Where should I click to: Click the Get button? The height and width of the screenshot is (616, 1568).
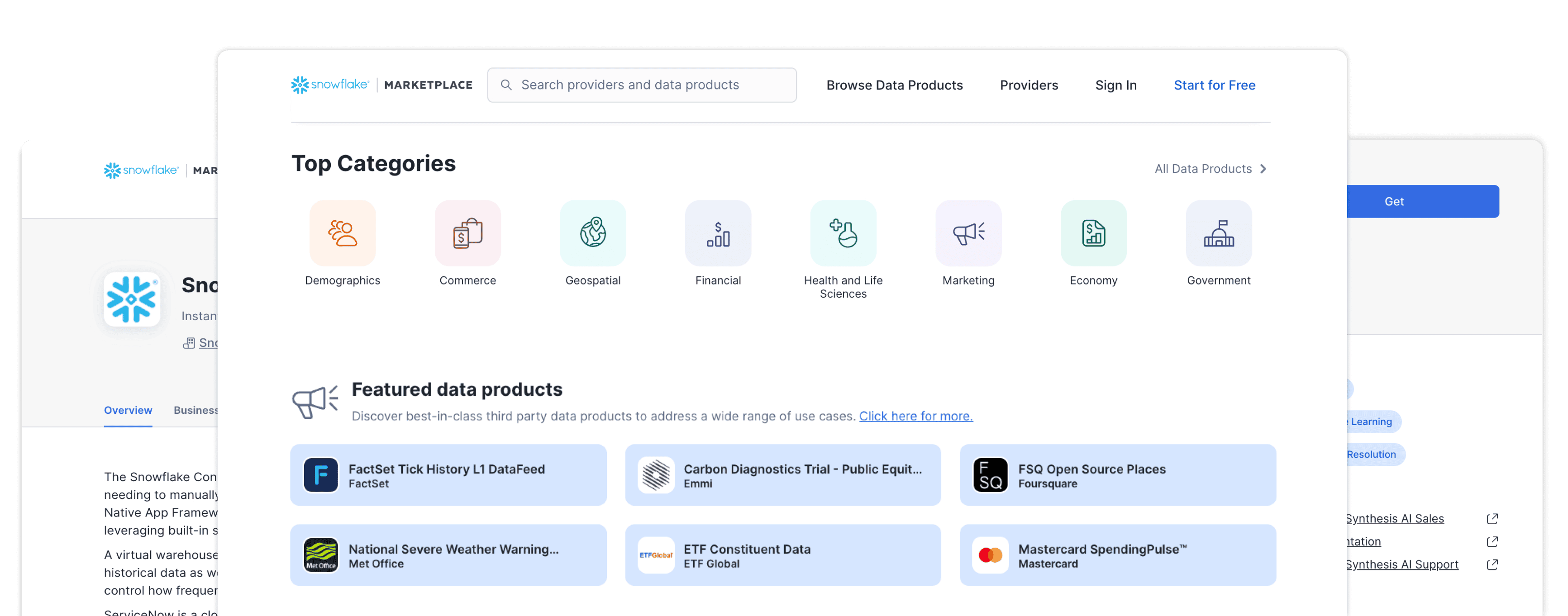(x=1394, y=201)
